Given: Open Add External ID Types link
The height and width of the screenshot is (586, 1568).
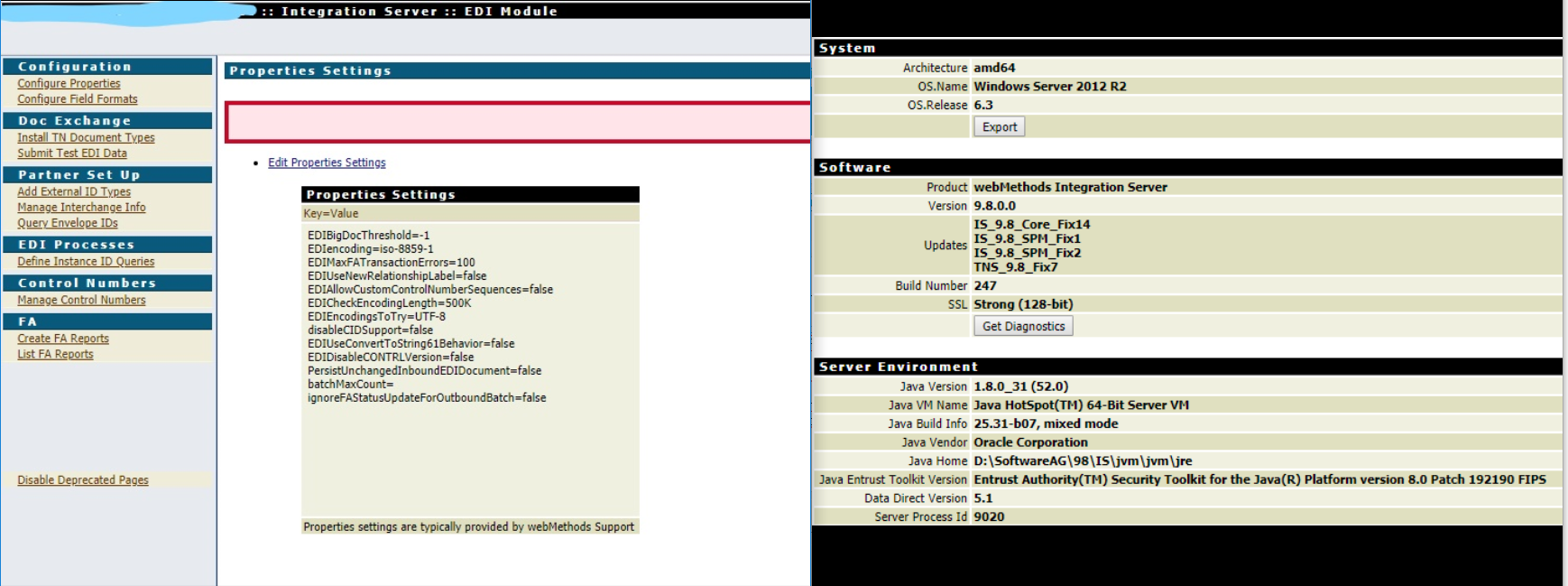Looking at the screenshot, I should (74, 191).
